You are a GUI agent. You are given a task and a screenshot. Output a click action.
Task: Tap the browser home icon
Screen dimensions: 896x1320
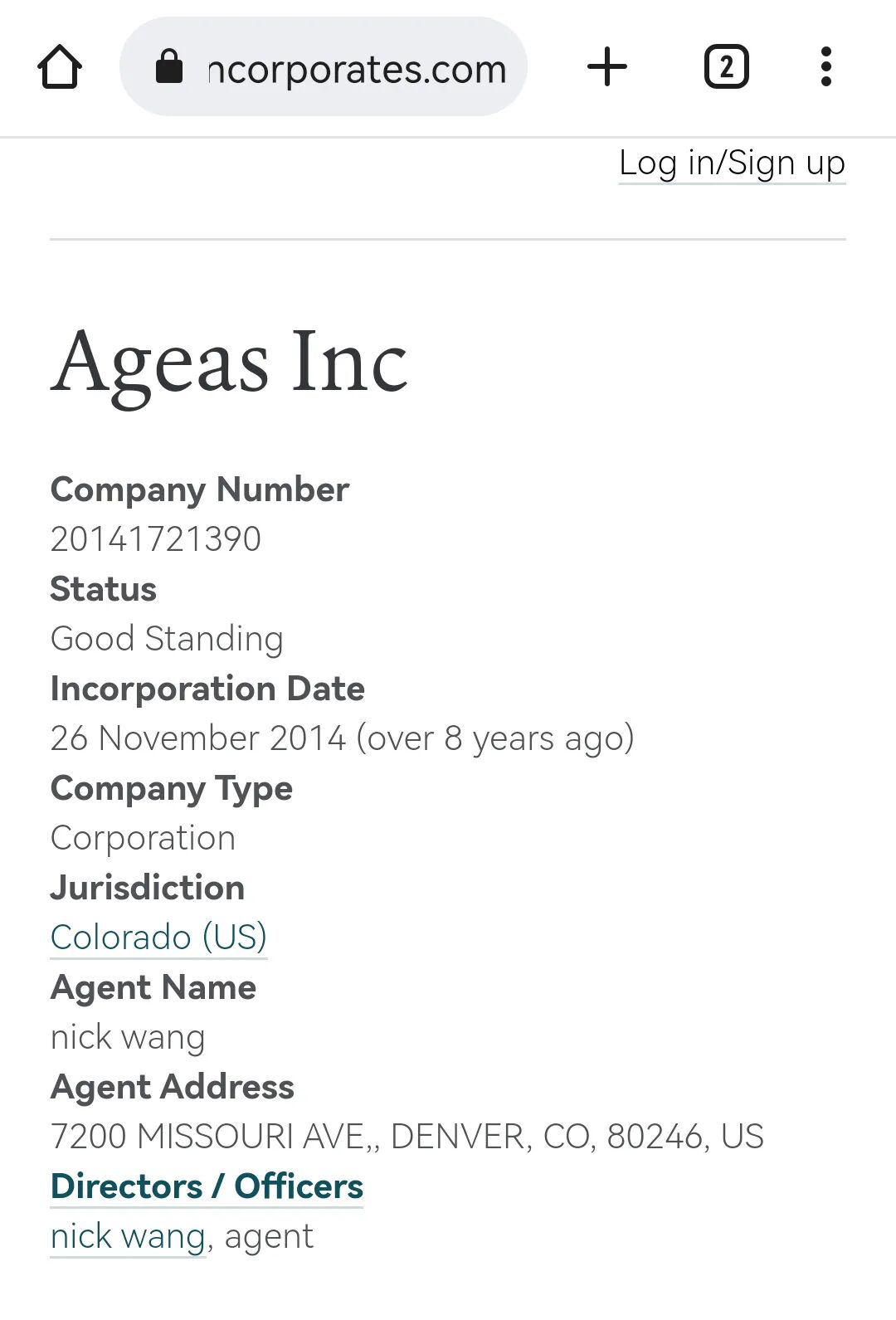(60, 67)
